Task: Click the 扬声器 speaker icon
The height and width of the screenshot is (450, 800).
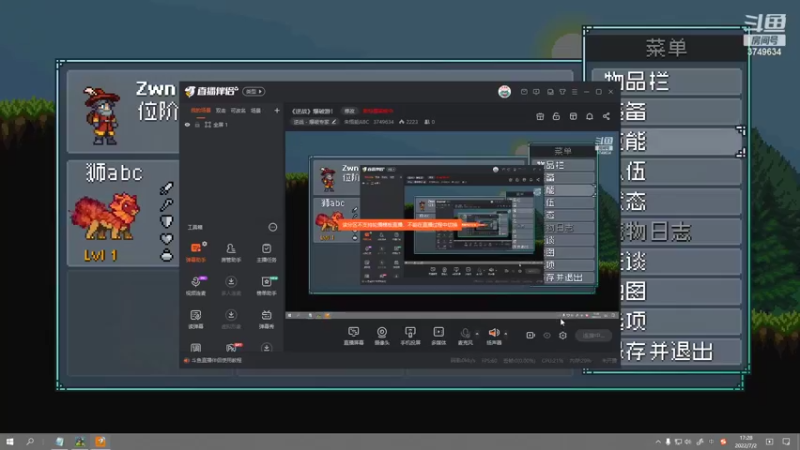Action: pos(494,335)
